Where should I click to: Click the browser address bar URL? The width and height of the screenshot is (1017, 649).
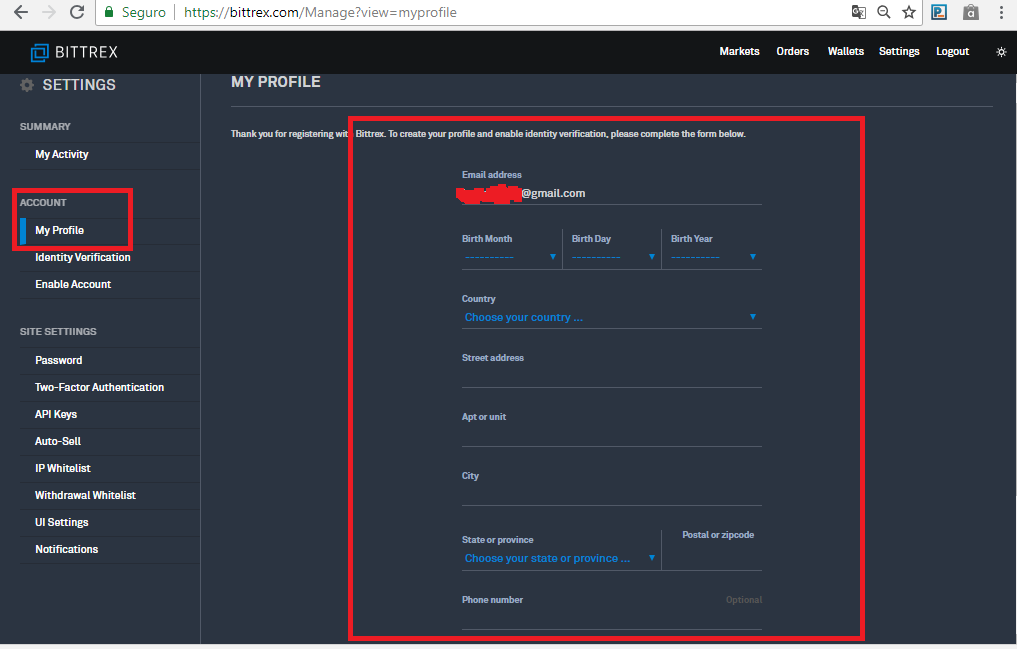(320, 12)
